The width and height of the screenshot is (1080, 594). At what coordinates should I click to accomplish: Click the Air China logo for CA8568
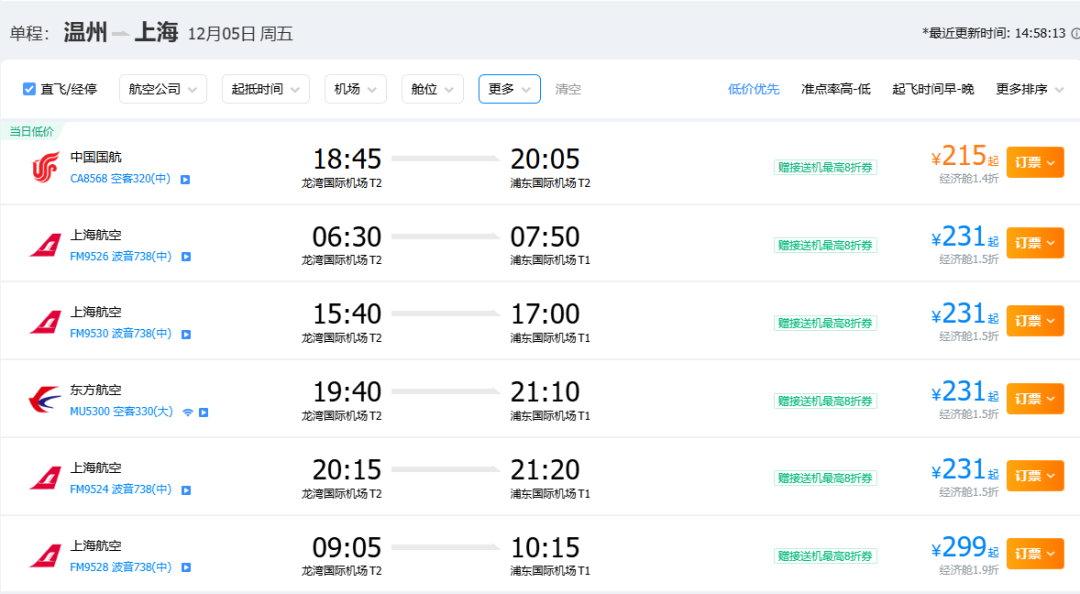[x=45, y=167]
